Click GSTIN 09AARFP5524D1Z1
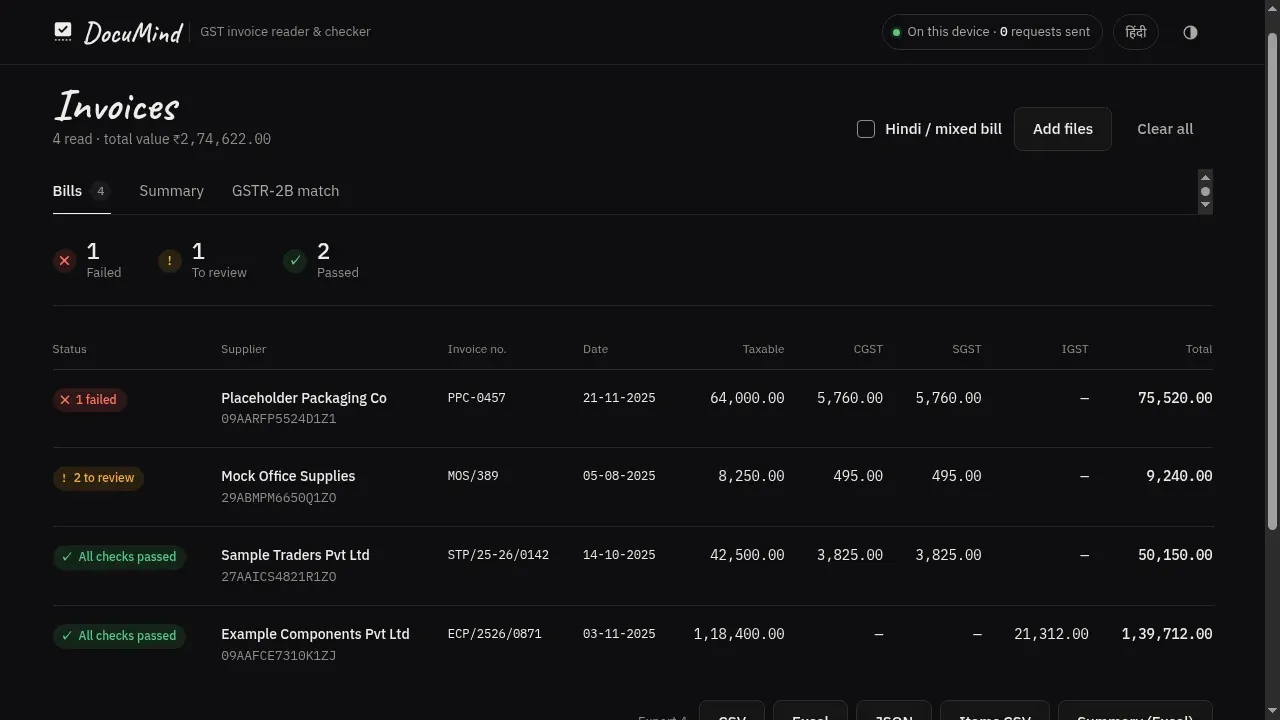 [279, 419]
